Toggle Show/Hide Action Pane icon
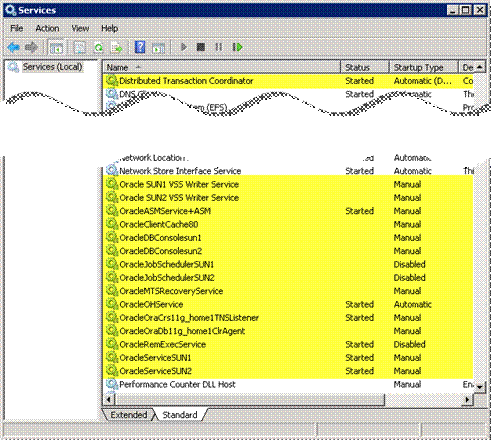Viewport: 491px width, 440px height. [x=159, y=47]
